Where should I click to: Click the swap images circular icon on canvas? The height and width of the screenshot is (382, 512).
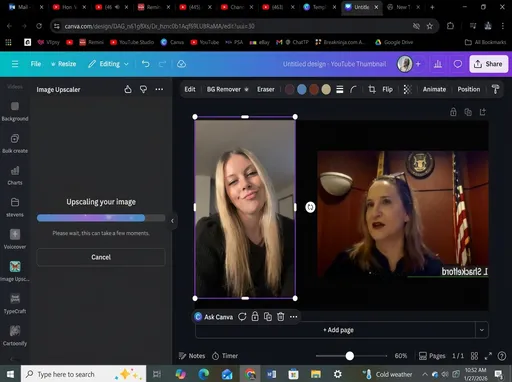310,207
